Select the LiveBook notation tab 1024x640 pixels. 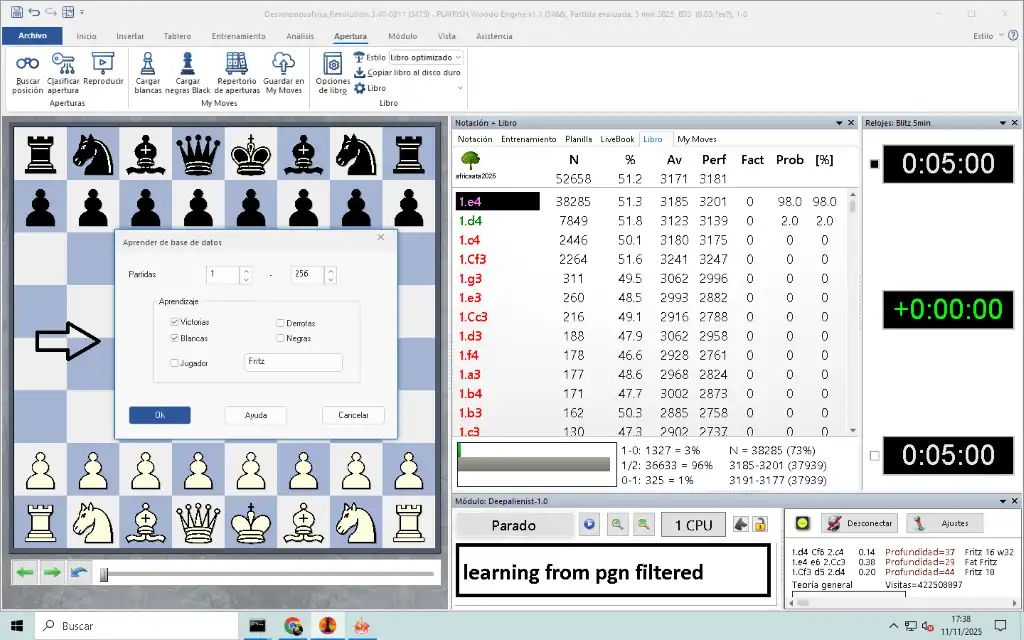[617, 139]
